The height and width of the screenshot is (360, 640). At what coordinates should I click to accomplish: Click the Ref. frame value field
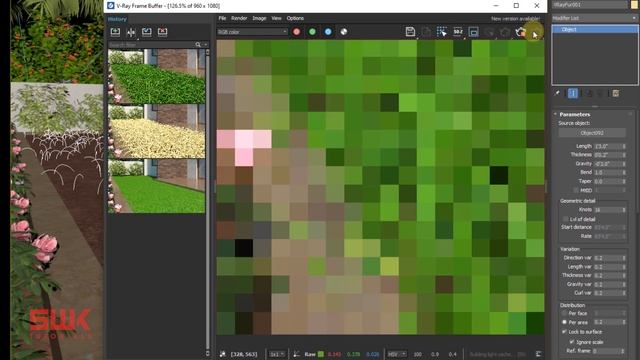click(607, 351)
